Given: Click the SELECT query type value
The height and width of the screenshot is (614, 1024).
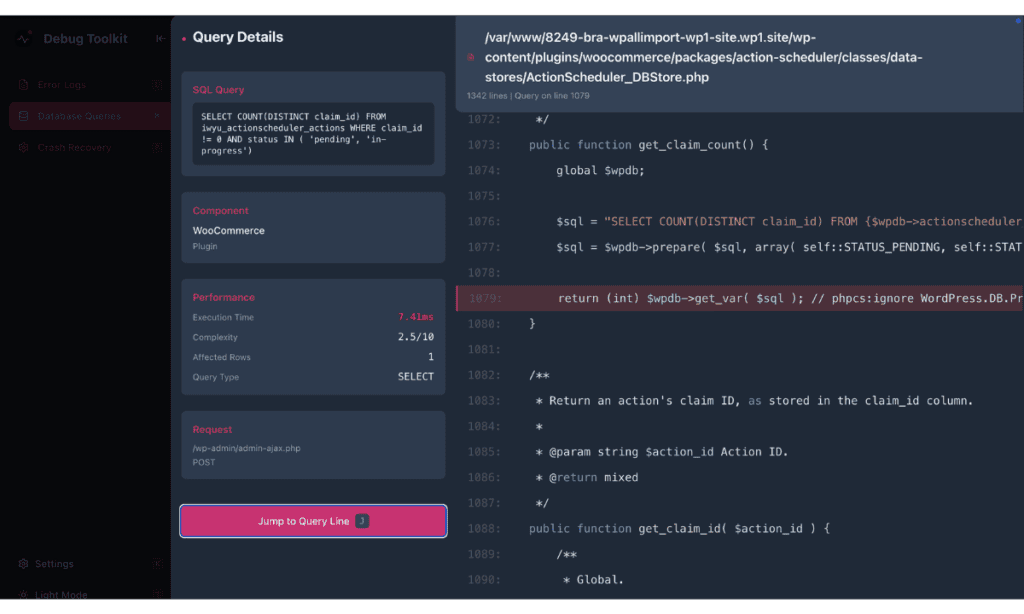Looking at the screenshot, I should (416, 377).
